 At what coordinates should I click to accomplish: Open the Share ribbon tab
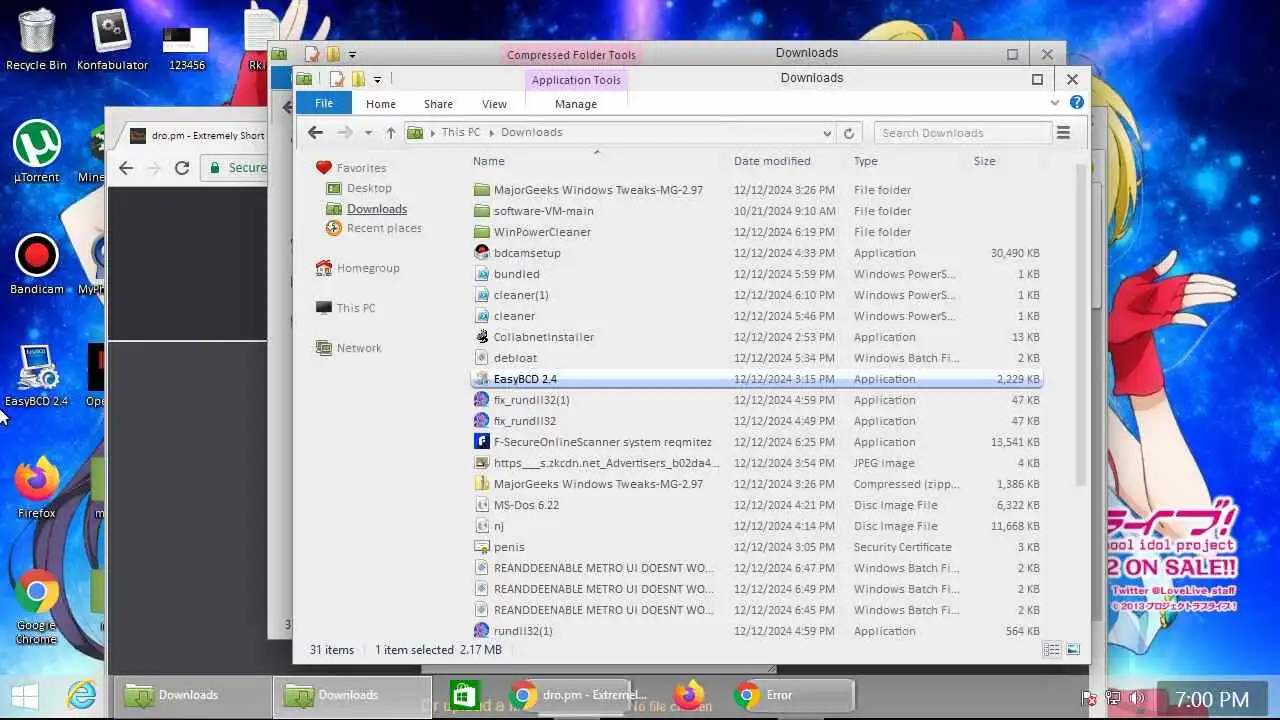438,103
